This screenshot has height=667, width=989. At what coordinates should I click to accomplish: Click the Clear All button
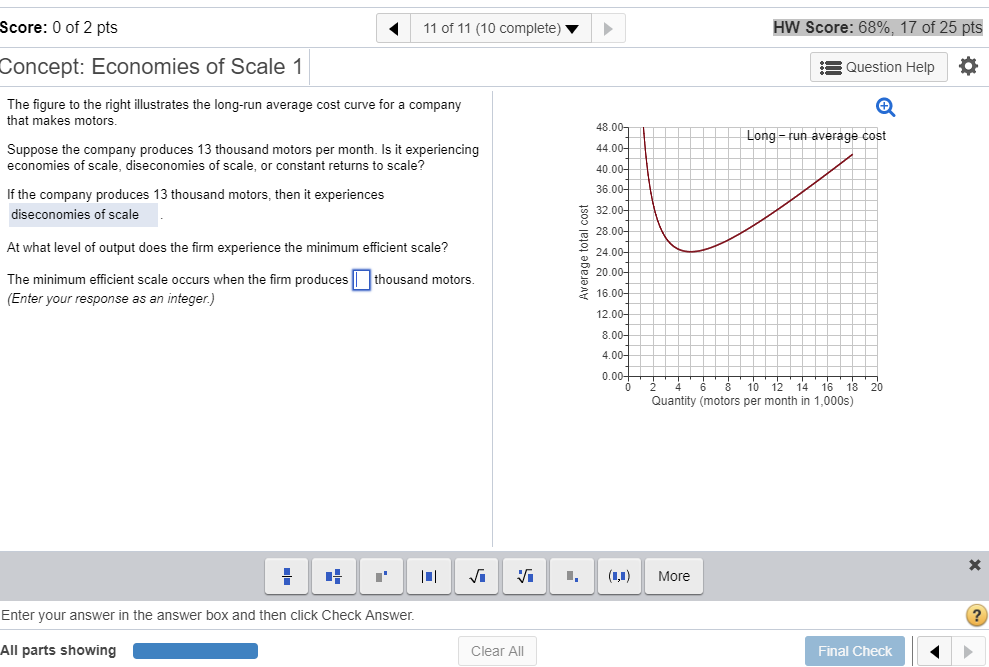point(497,650)
